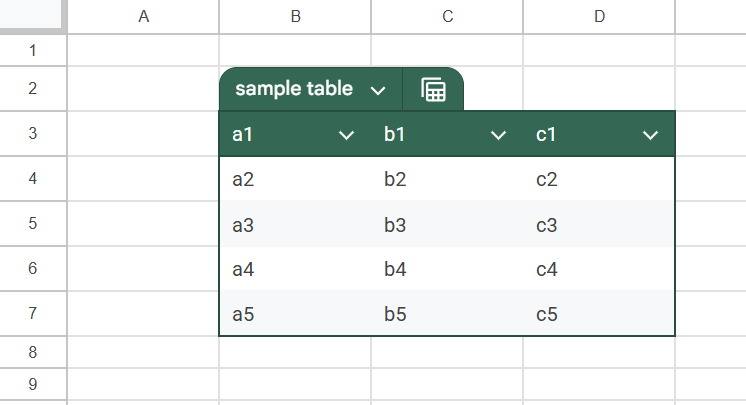Click the table view calculator icon
The width and height of the screenshot is (746, 405).
point(433,89)
